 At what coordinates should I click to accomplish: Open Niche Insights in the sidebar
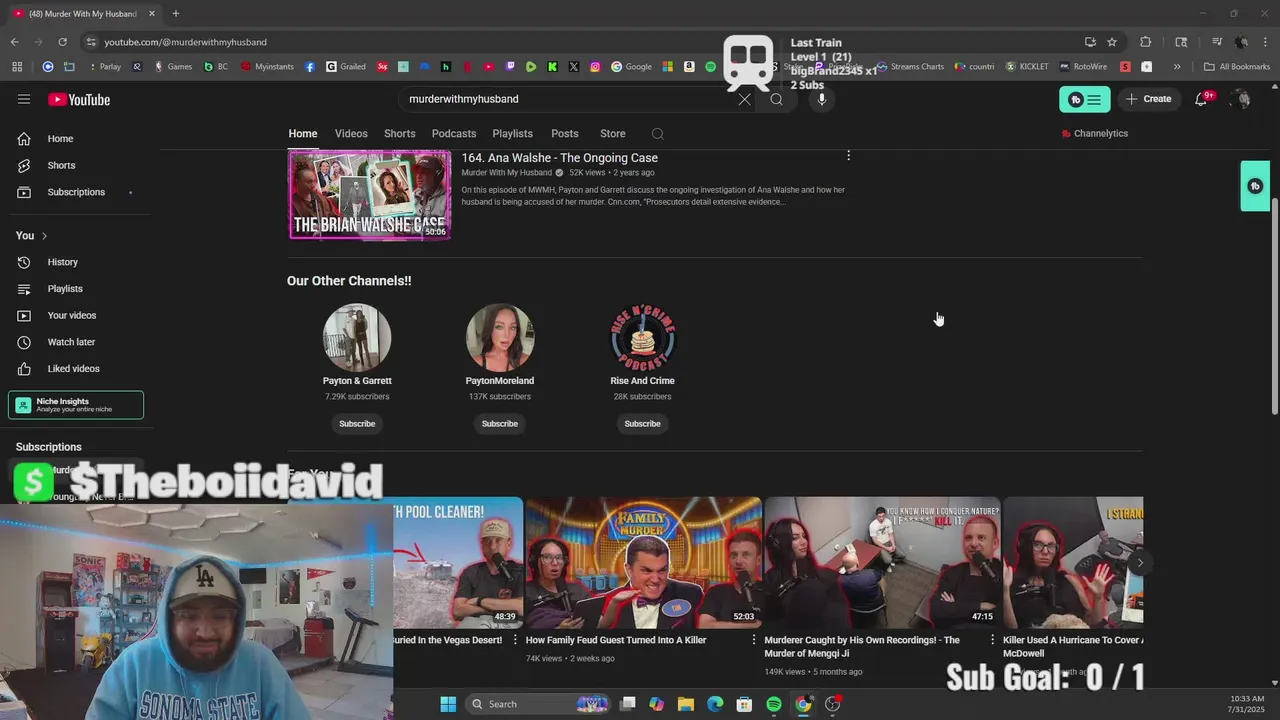[76, 405]
